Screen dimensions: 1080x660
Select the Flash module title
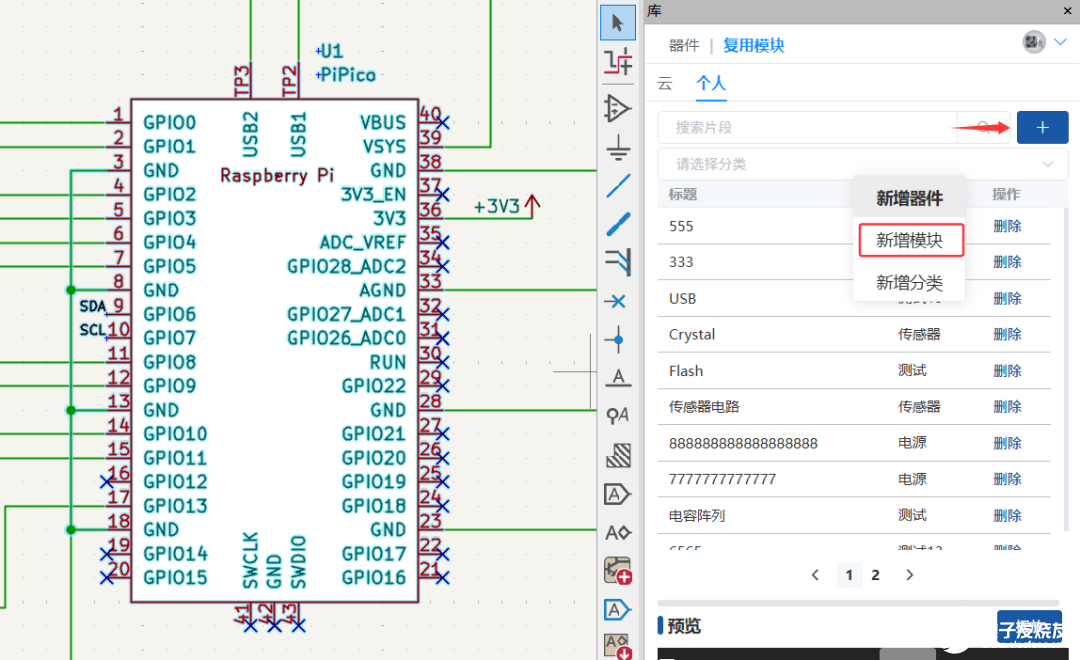coord(686,371)
